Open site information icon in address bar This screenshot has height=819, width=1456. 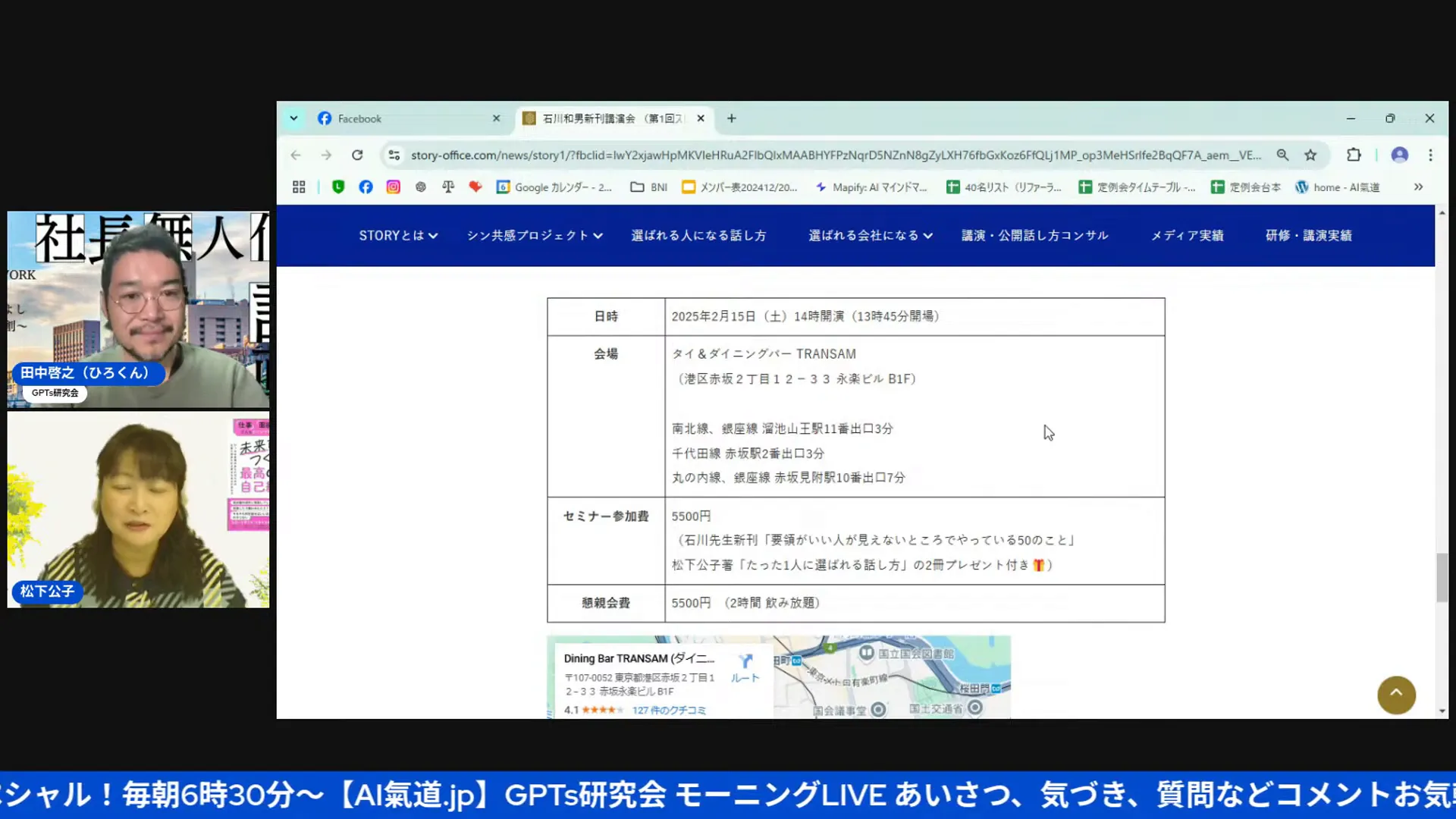pyautogui.click(x=394, y=155)
